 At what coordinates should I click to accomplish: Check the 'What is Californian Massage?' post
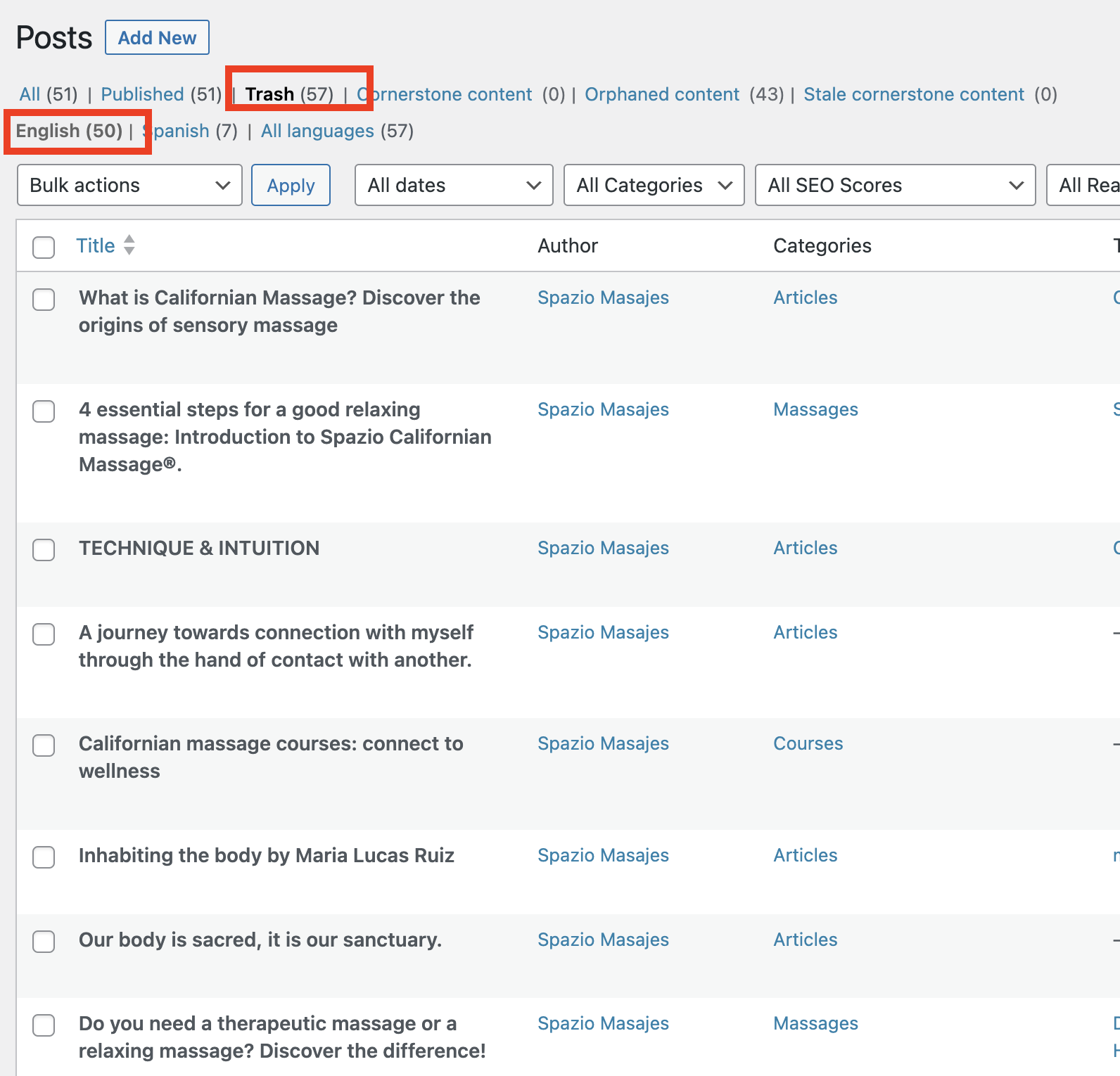click(x=44, y=299)
